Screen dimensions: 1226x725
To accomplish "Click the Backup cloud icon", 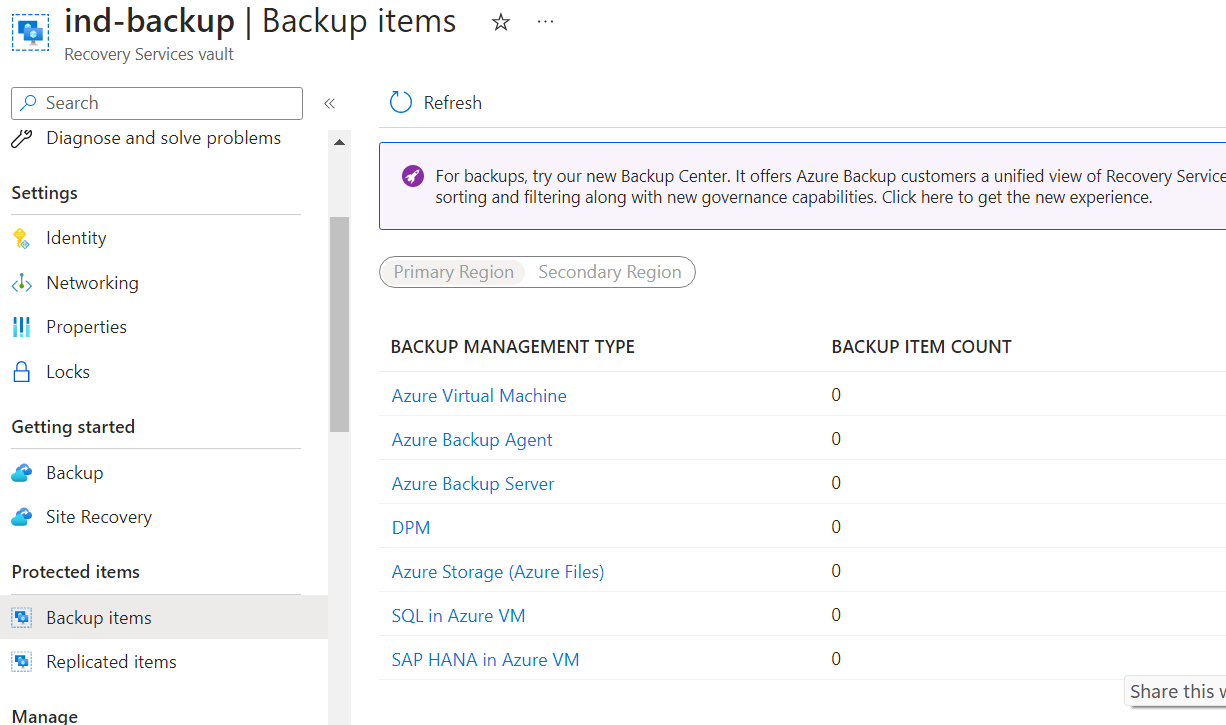I will tap(21, 473).
